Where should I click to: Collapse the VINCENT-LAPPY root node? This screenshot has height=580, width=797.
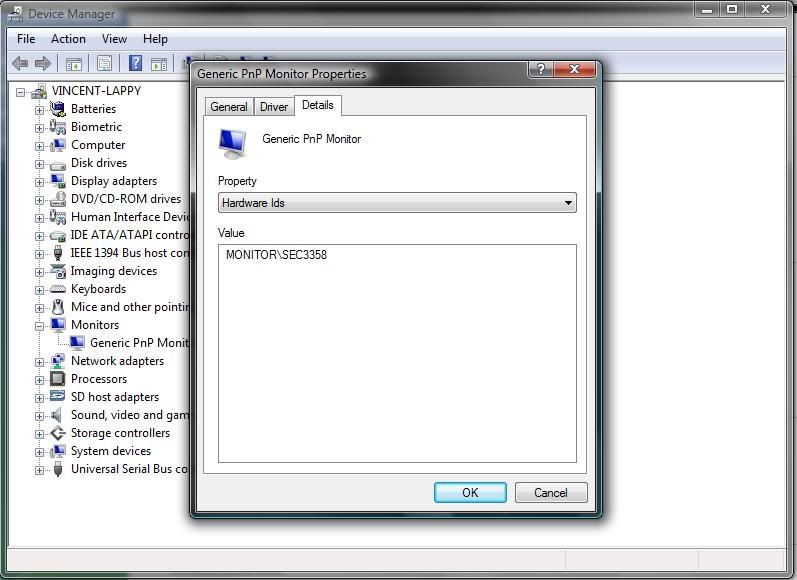pyautogui.click(x=20, y=92)
